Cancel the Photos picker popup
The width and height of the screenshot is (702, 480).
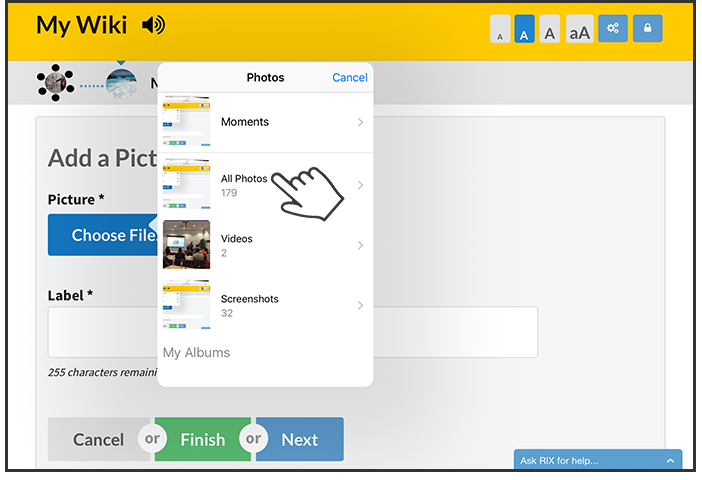pyautogui.click(x=350, y=77)
